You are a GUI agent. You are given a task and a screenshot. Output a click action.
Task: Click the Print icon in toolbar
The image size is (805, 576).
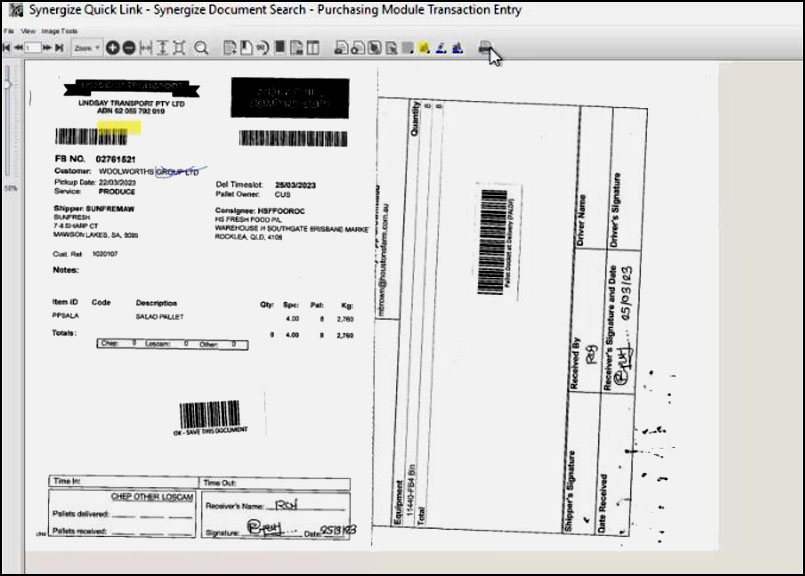click(x=485, y=47)
